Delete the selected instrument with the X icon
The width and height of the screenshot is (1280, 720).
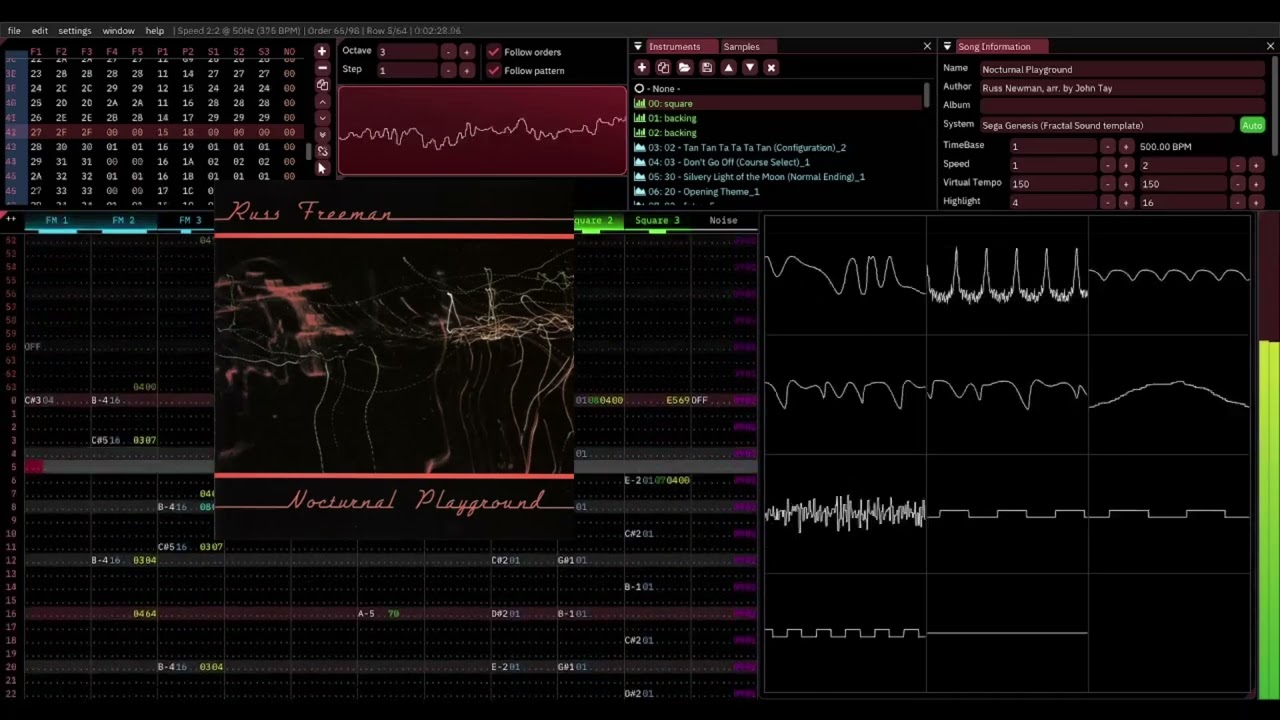(771, 67)
